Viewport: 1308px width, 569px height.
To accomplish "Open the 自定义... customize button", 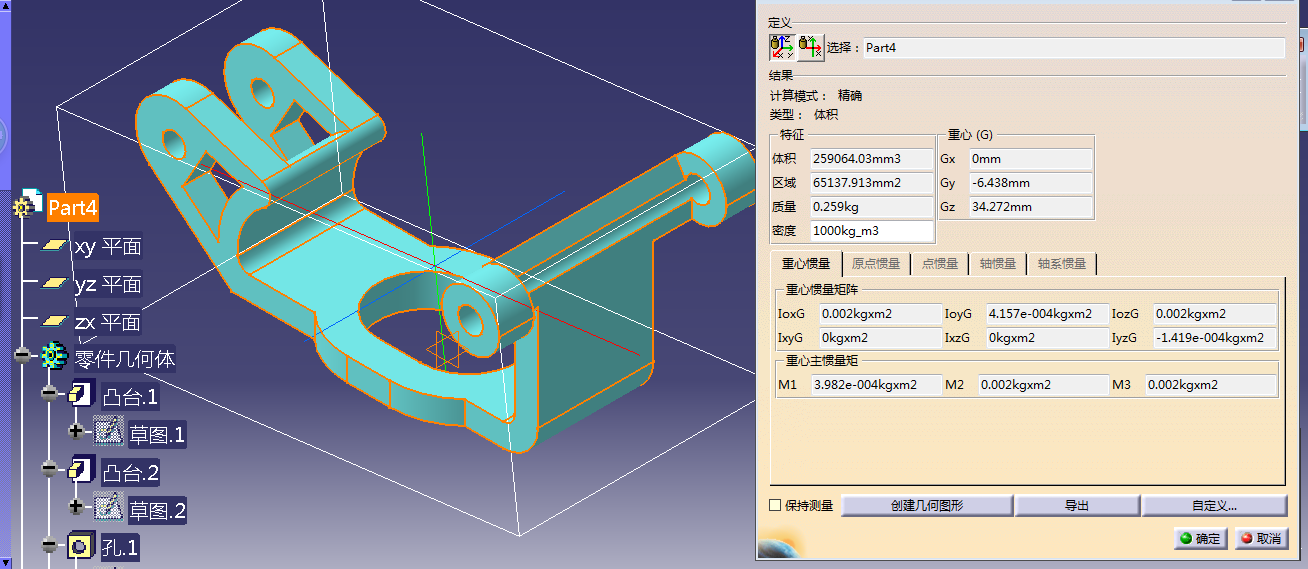I will point(1214,506).
